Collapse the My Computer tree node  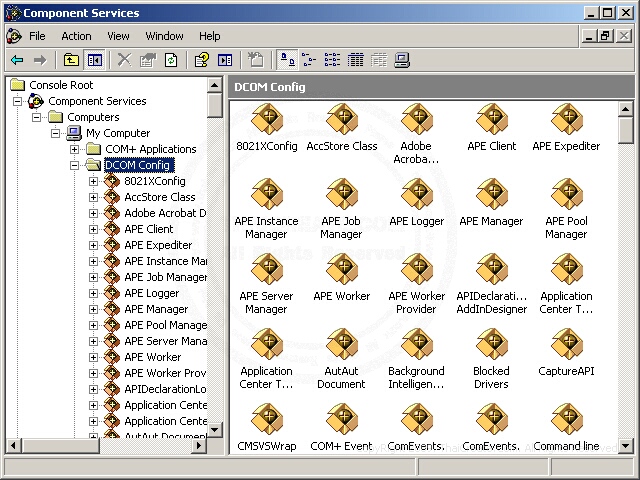tap(56, 133)
